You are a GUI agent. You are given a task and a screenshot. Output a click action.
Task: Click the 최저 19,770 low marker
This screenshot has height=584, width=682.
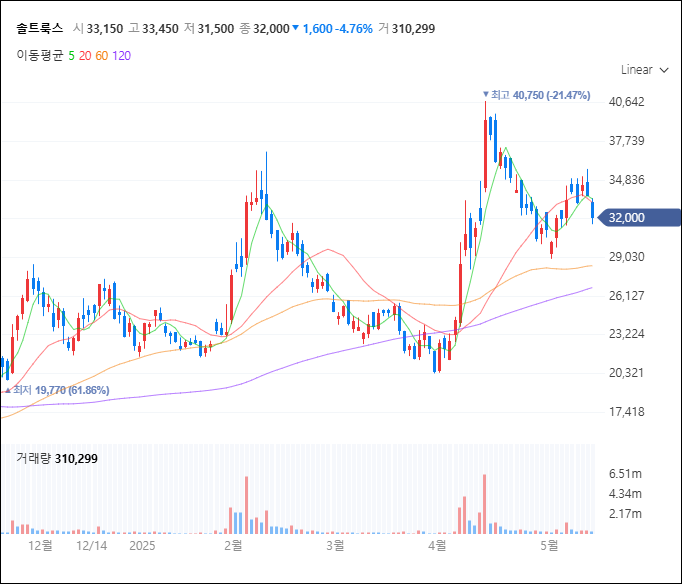(57, 390)
